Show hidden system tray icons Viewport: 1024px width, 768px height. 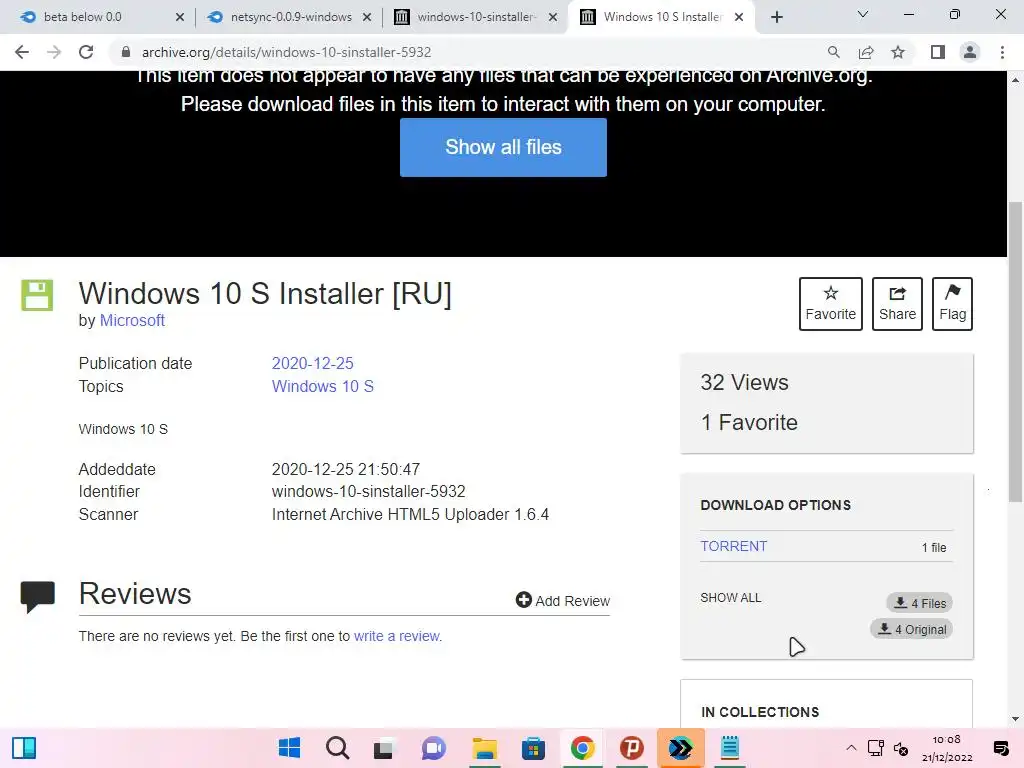tap(851, 748)
